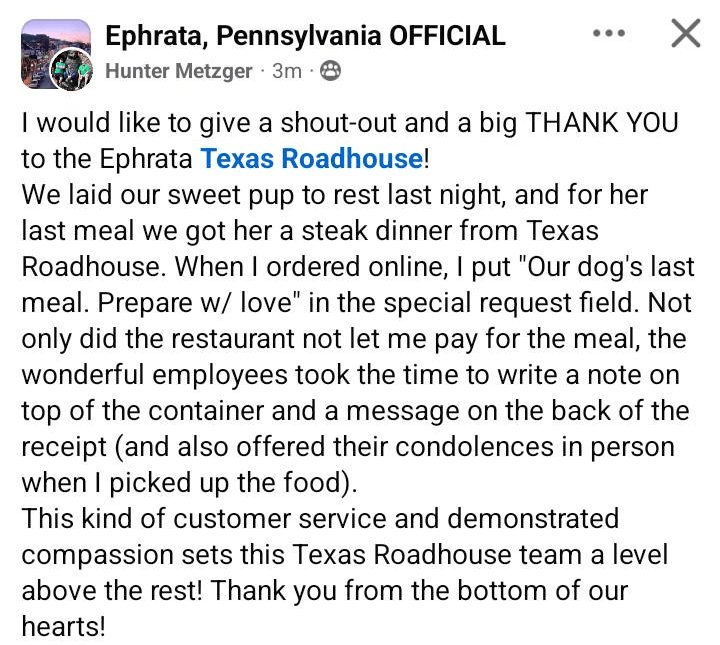Click the line starting 'This kind of customer service'
720x645 pixels.
320,519
